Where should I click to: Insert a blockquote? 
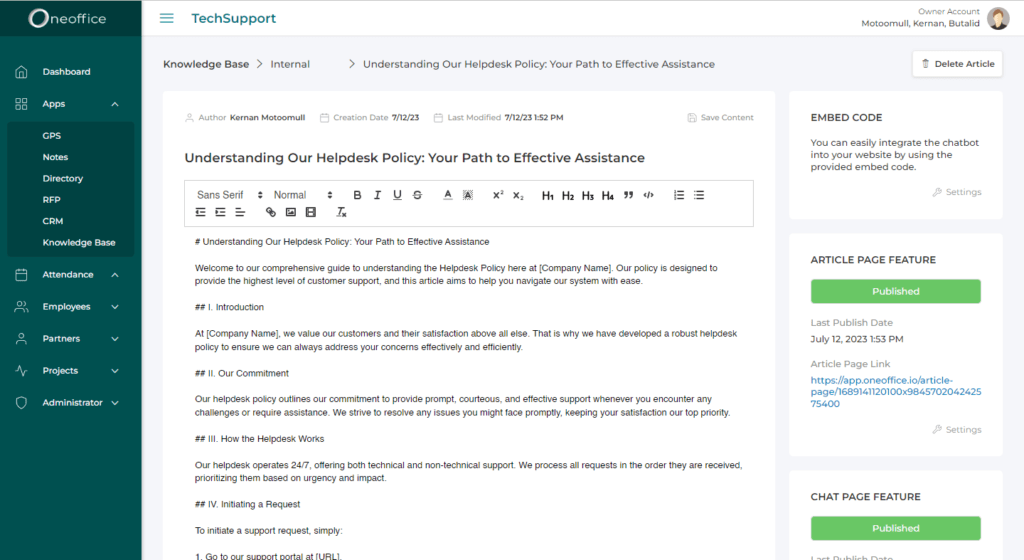click(628, 195)
